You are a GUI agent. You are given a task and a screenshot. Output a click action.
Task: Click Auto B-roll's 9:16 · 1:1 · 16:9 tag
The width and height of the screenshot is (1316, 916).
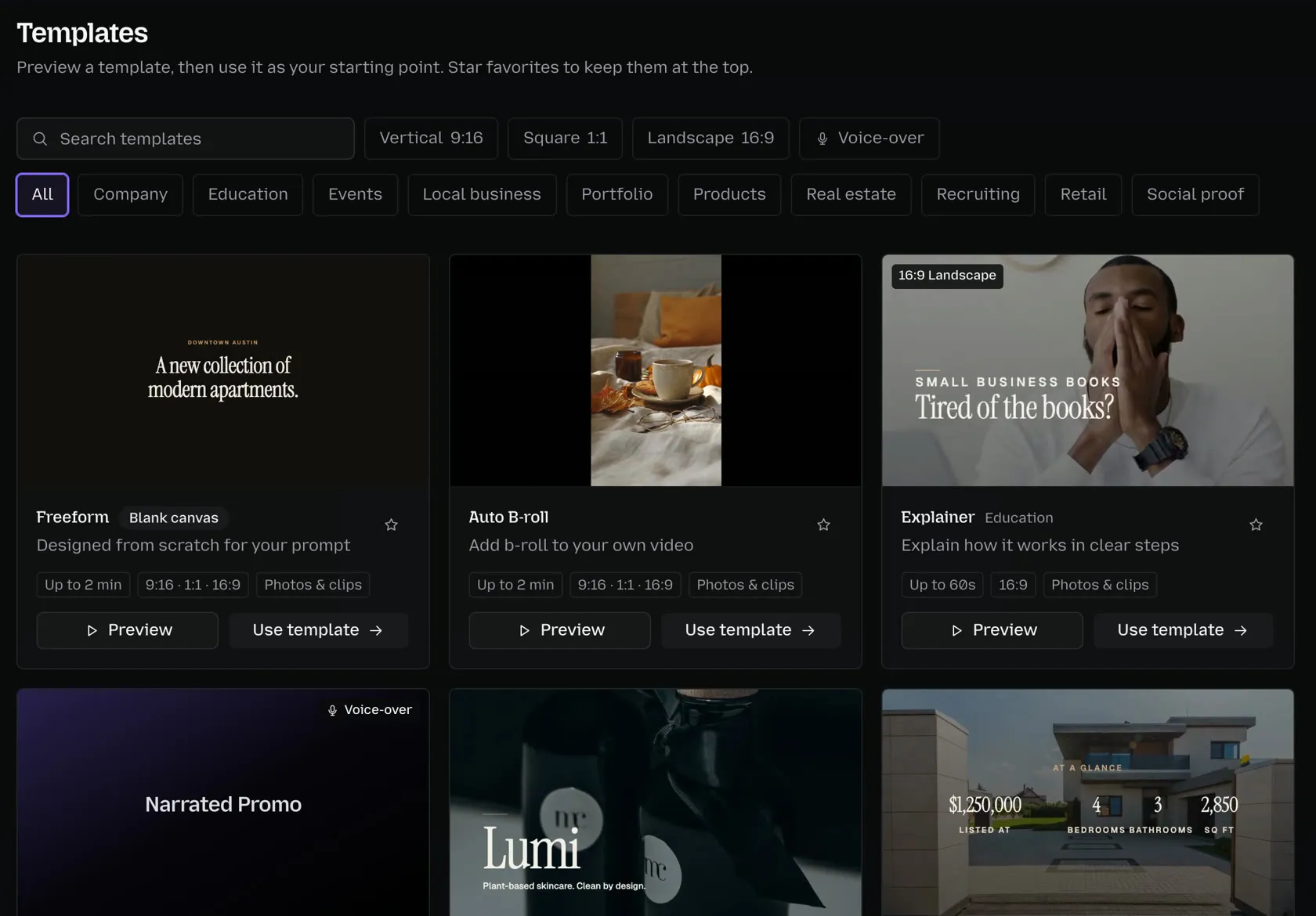pos(625,585)
